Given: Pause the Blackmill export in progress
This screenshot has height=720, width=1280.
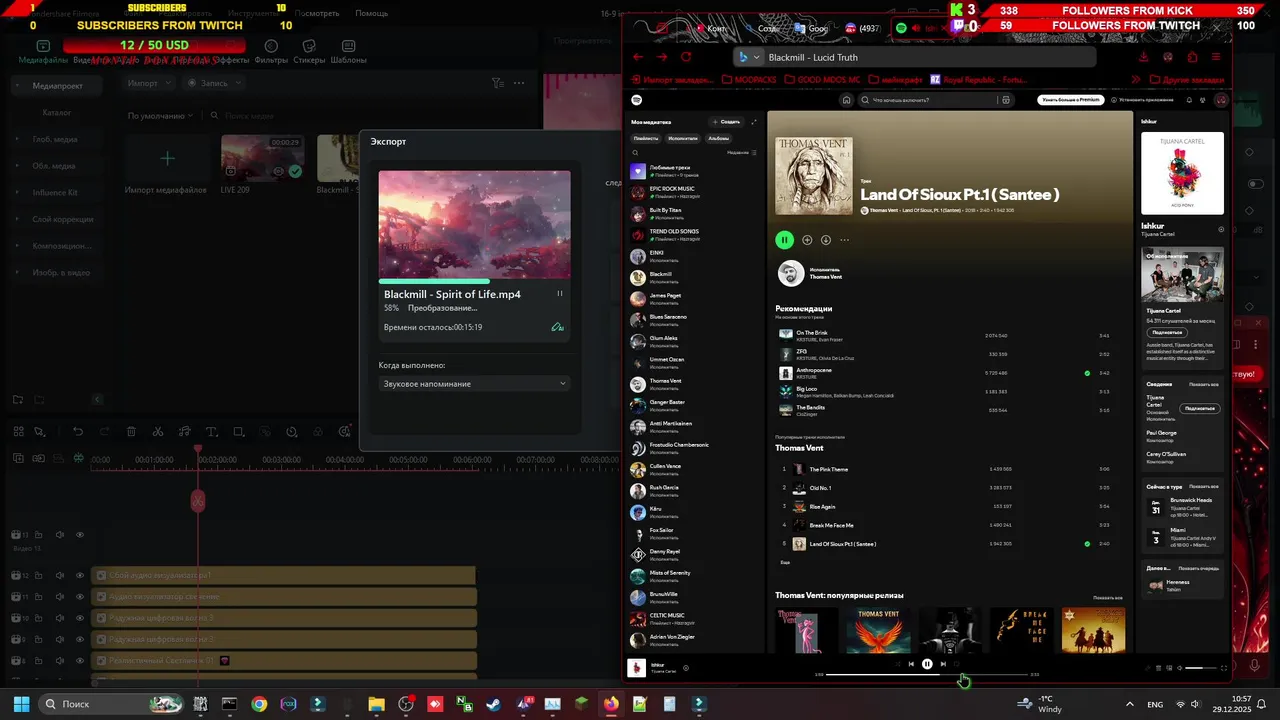Looking at the screenshot, I should pyautogui.click(x=559, y=294).
